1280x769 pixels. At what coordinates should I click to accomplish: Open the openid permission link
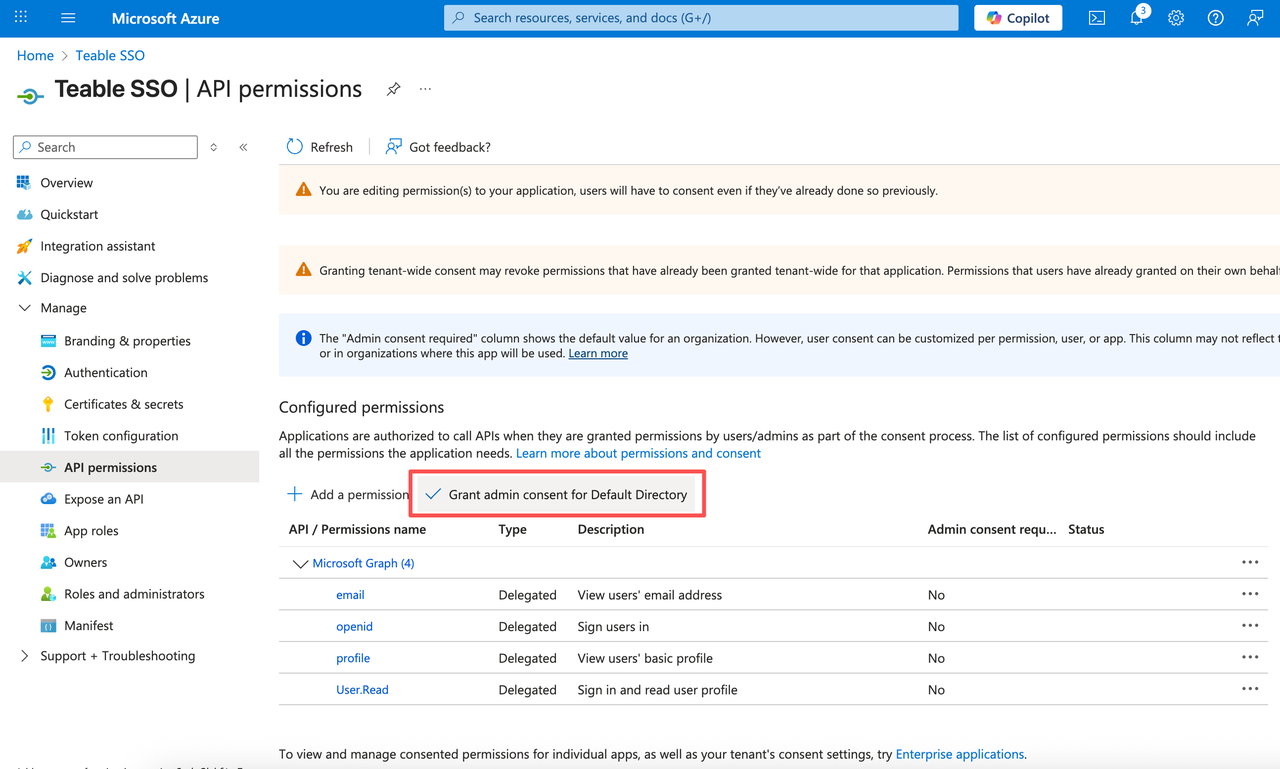tap(354, 627)
